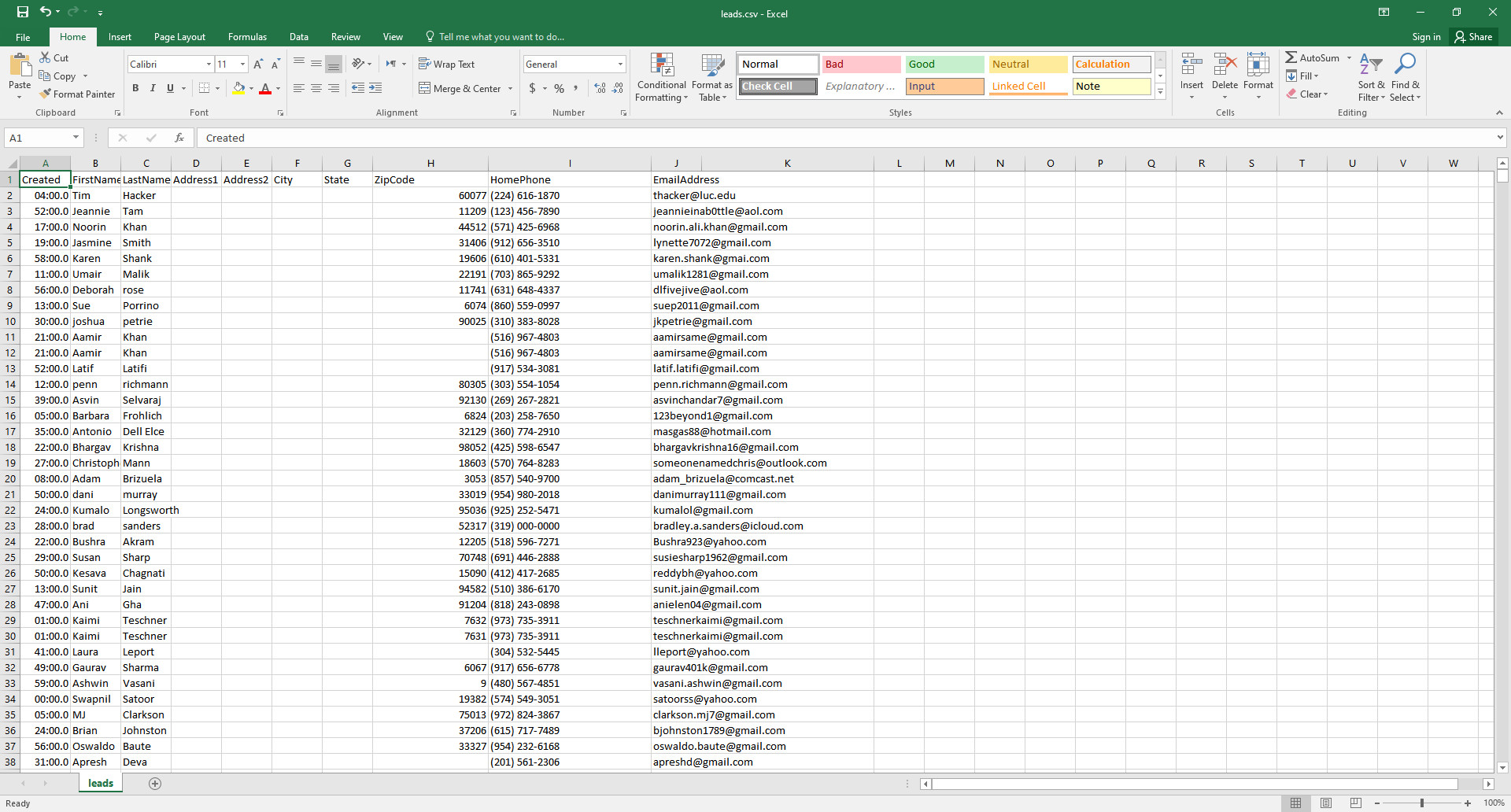
Task: Open the Formulas ribbon tab
Action: tap(247, 37)
